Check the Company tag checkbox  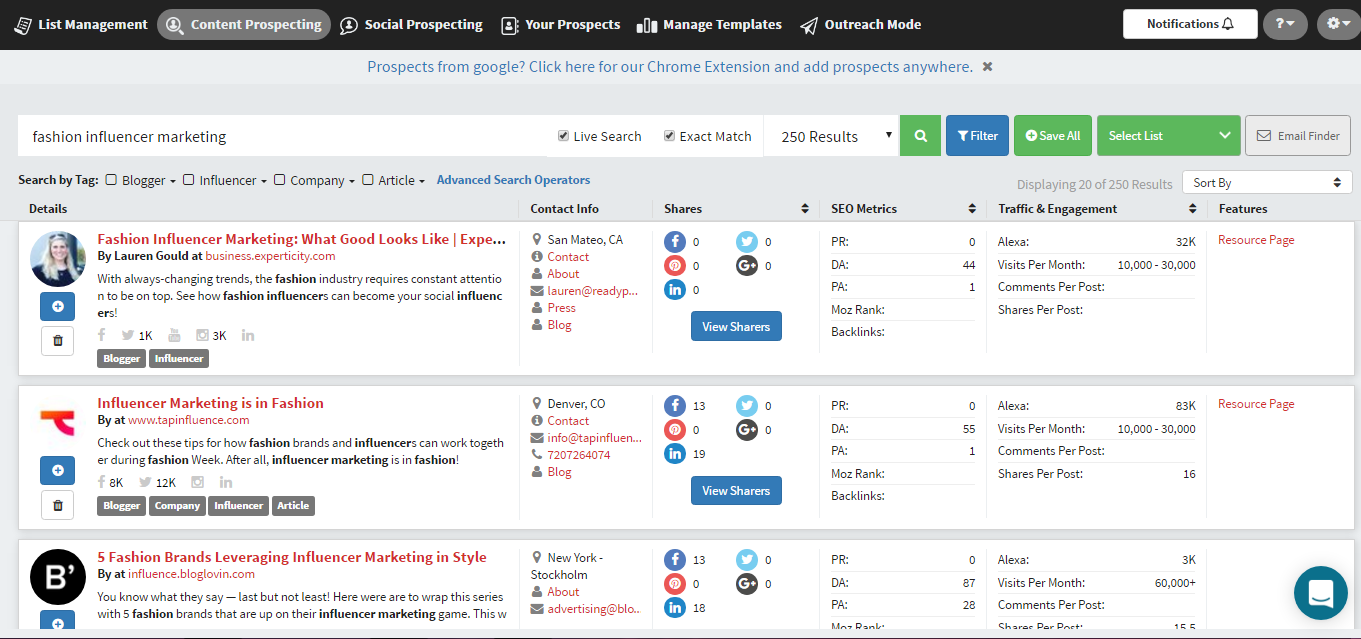tap(280, 180)
